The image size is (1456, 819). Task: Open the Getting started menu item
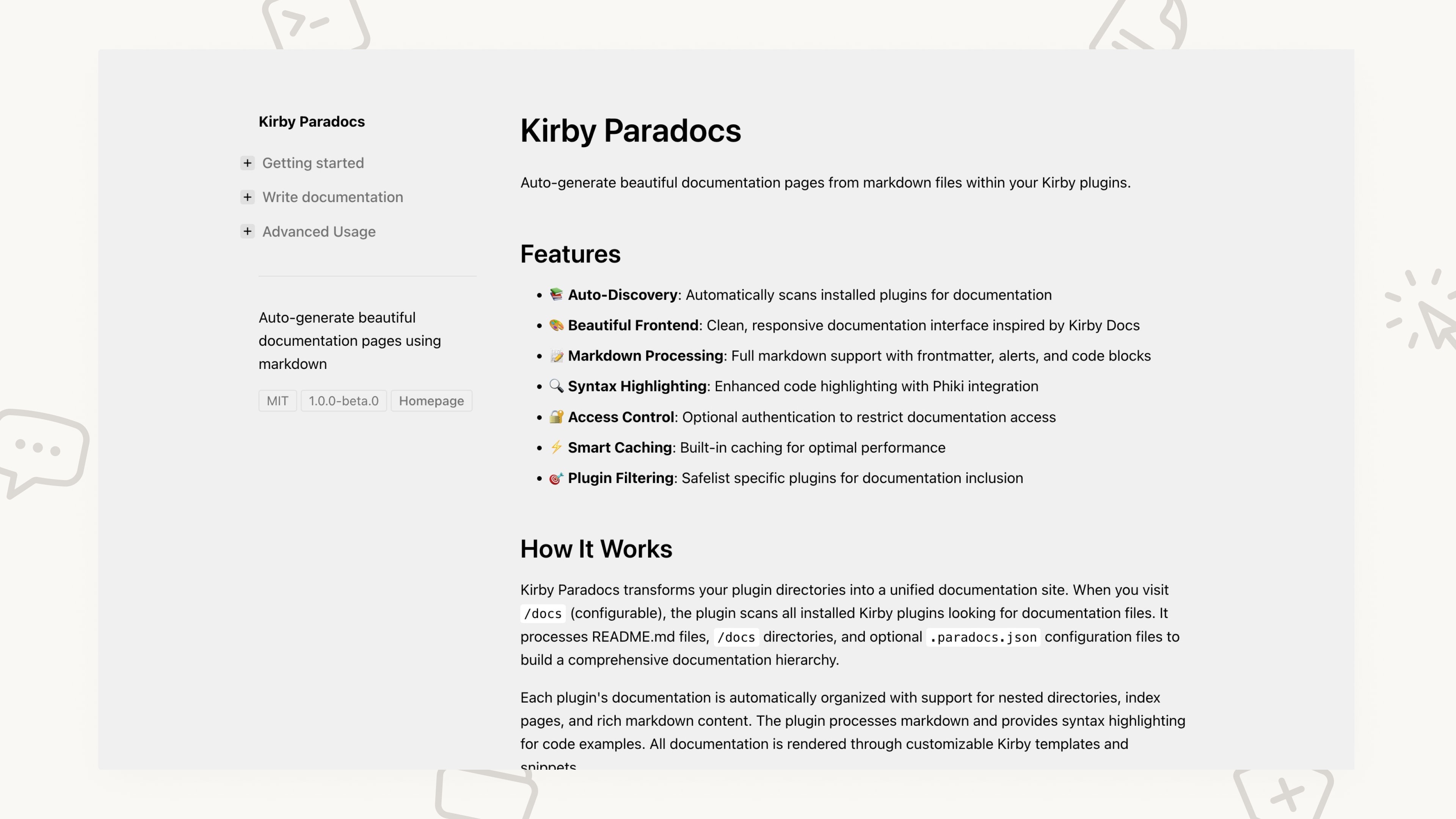pos(312,163)
